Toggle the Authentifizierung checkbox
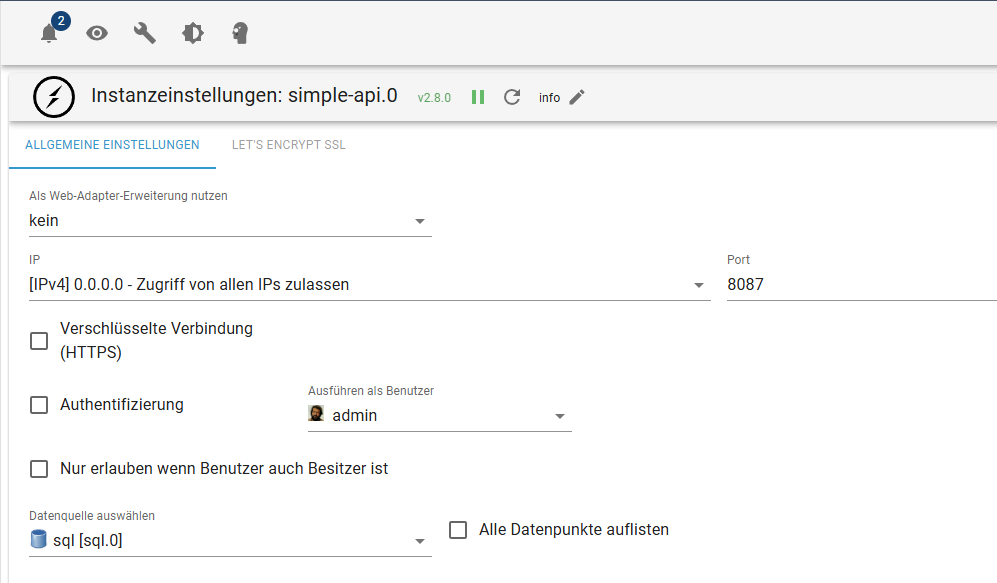Screen dimensions: 997x583 [39, 405]
